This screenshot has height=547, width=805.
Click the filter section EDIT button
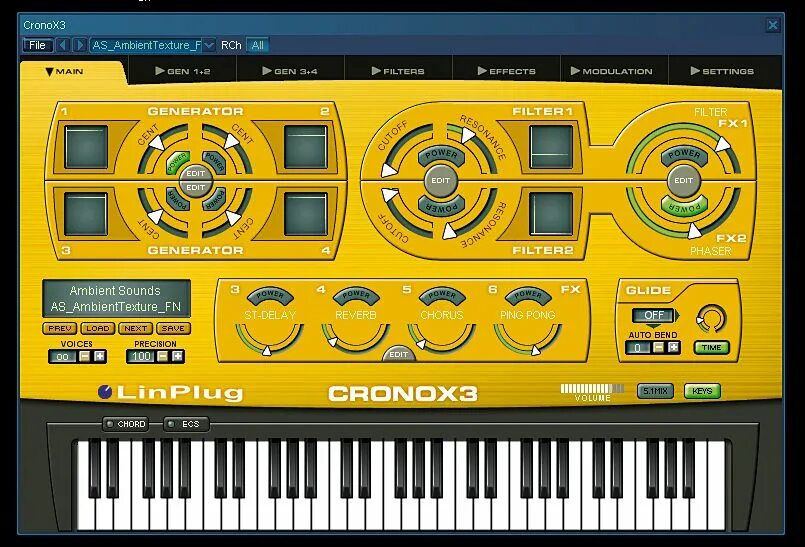coord(440,180)
